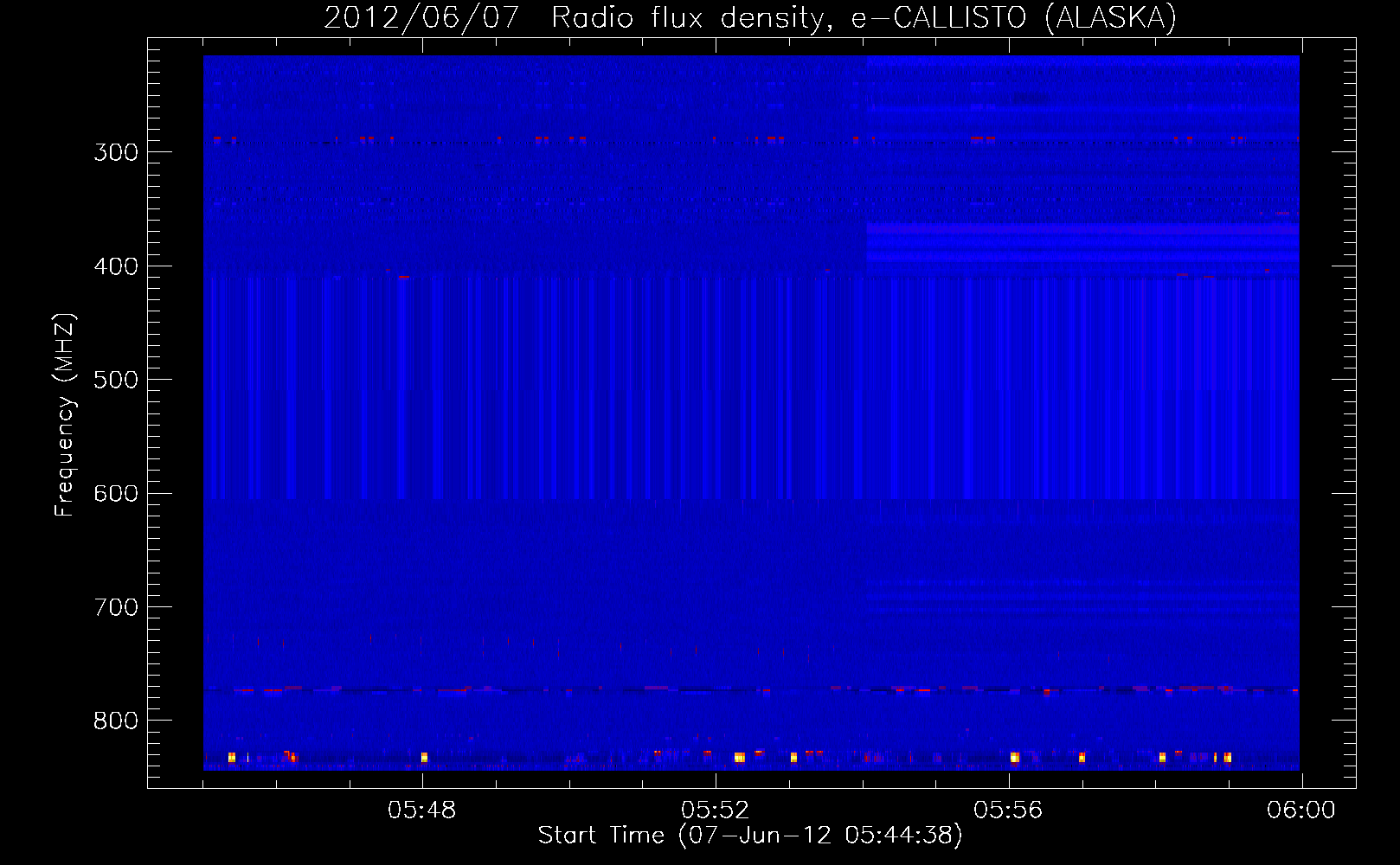This screenshot has height=865, width=1400.
Task: Click the 700 frequency tick label
Action: point(116,607)
